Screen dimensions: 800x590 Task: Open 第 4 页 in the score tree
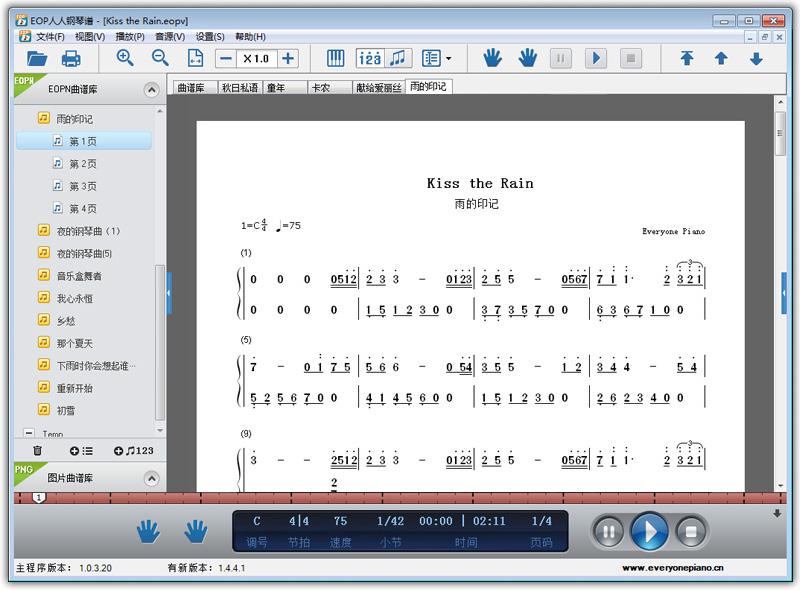[83, 209]
